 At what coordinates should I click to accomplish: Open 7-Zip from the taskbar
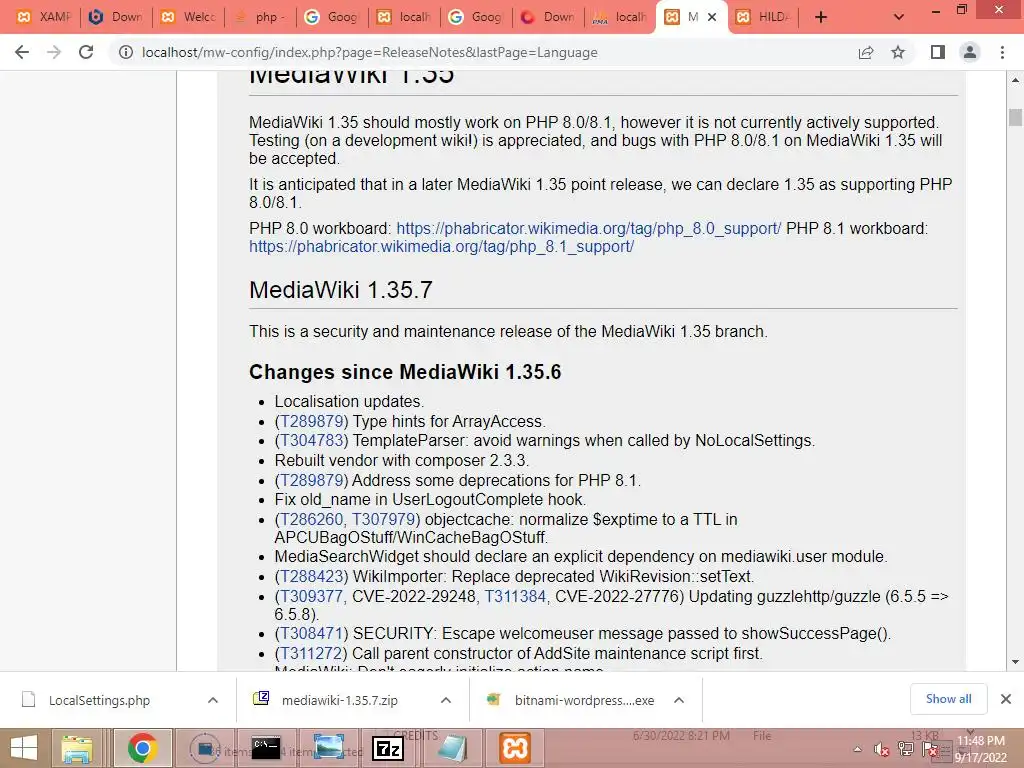(x=388, y=748)
